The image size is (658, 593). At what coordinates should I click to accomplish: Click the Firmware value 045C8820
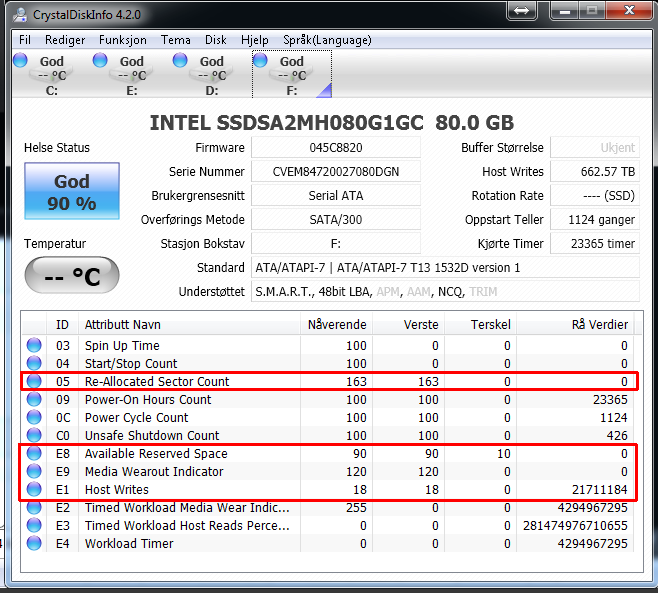pyautogui.click(x=336, y=148)
